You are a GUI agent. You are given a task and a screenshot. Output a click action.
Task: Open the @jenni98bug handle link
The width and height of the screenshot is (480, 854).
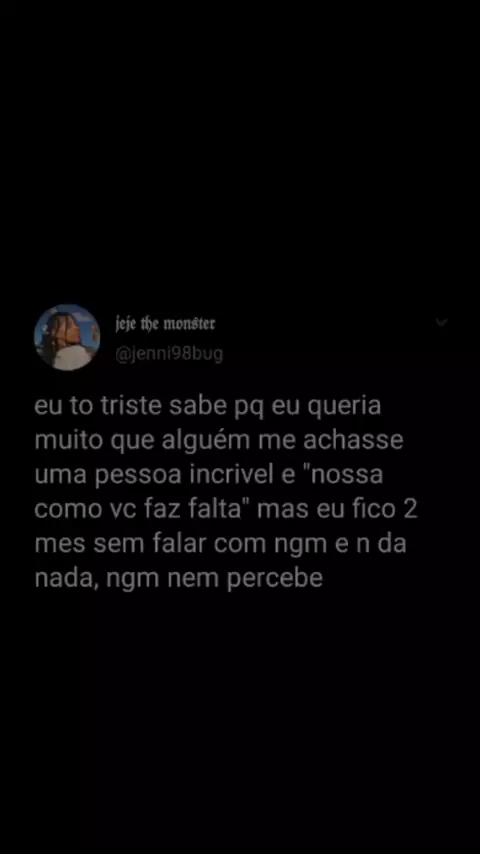coord(169,355)
